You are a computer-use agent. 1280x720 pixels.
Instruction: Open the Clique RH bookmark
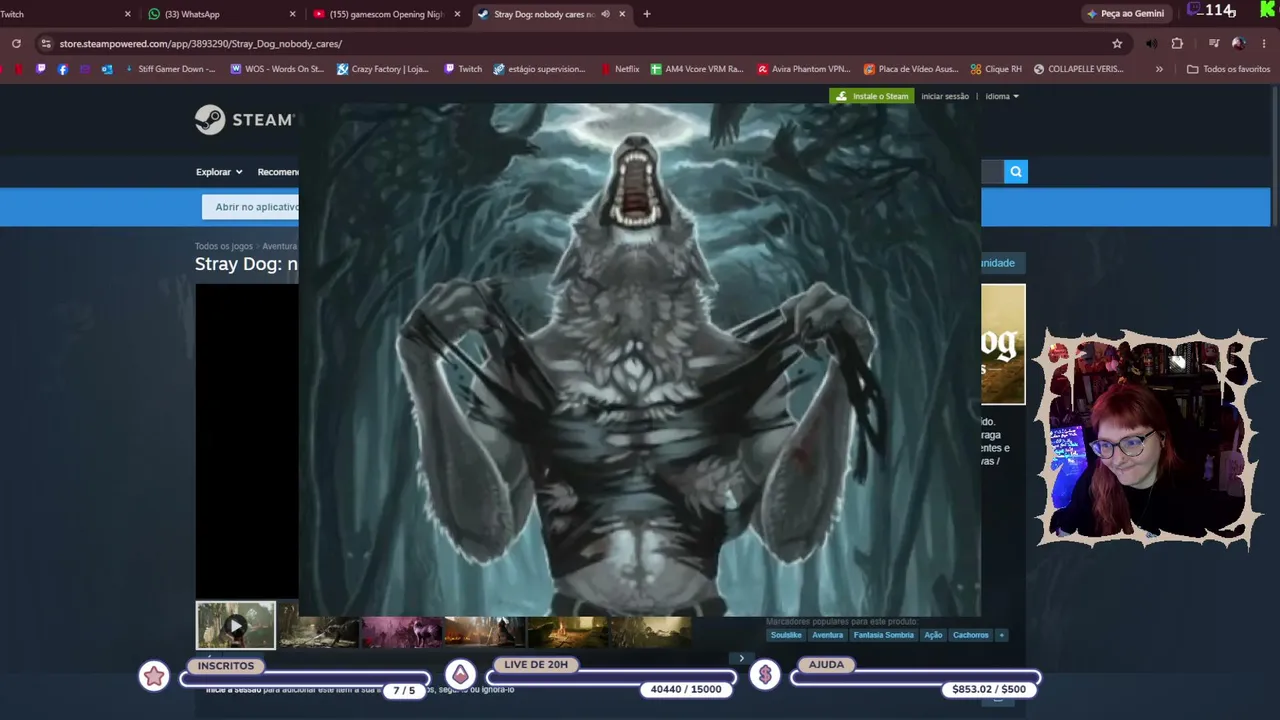click(x=996, y=69)
